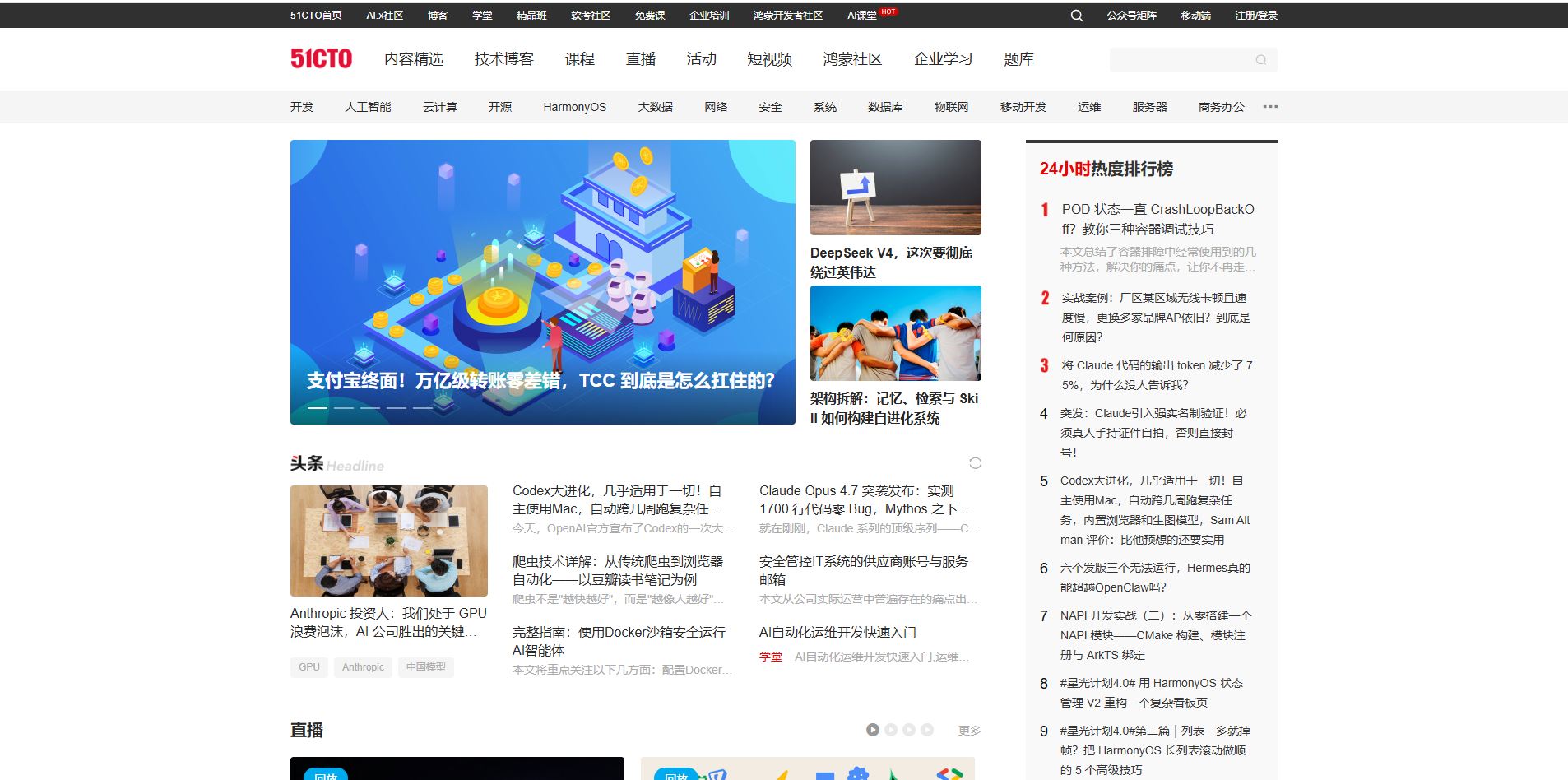
Task: Click the search magnifier in the top black bar
Action: [x=1076, y=15]
